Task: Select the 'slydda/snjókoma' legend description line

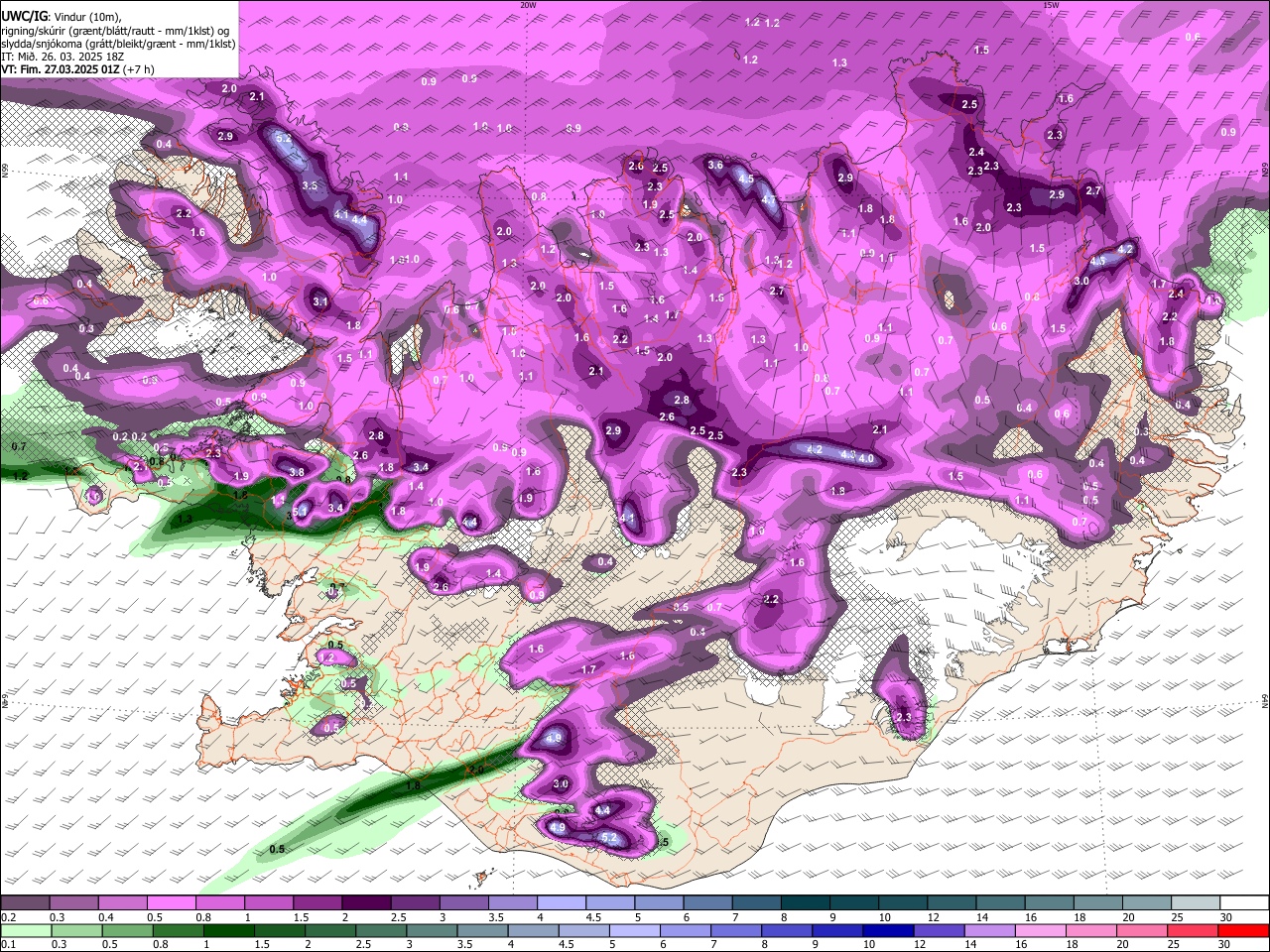Action: pos(118,44)
